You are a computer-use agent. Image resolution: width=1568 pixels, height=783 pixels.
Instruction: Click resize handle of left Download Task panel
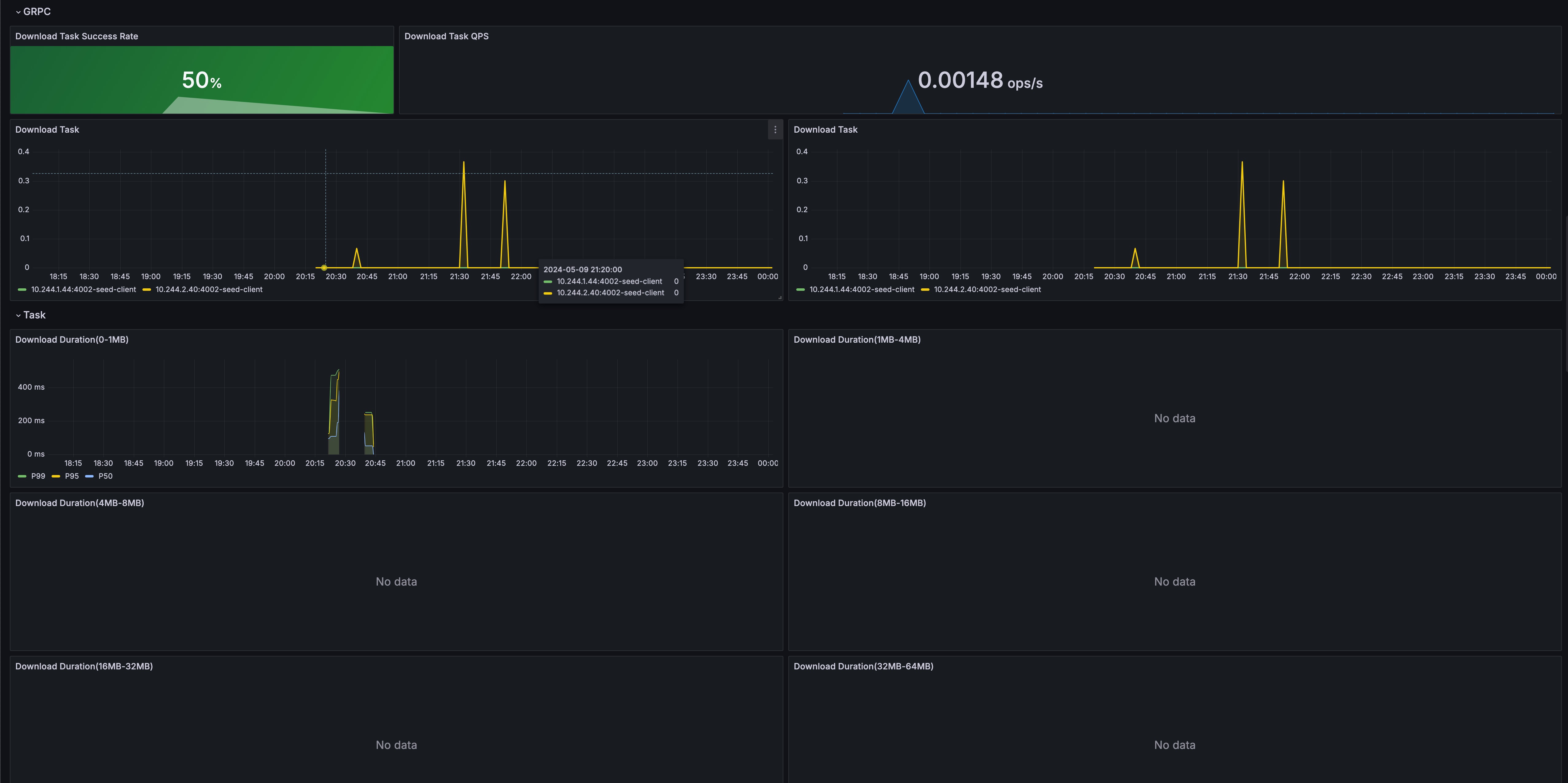point(780,298)
